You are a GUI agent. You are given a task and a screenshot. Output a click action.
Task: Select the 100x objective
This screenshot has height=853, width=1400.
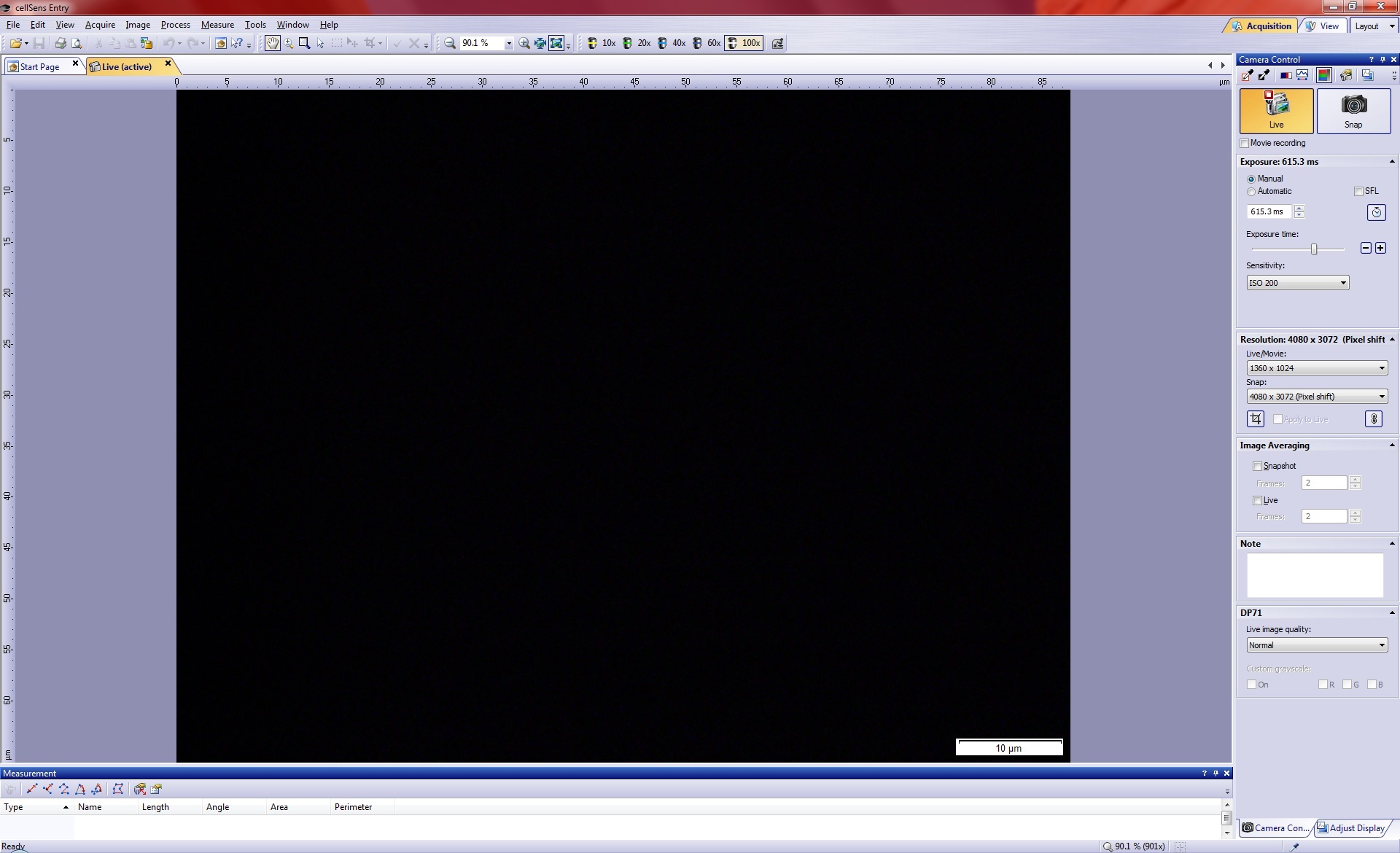click(744, 43)
